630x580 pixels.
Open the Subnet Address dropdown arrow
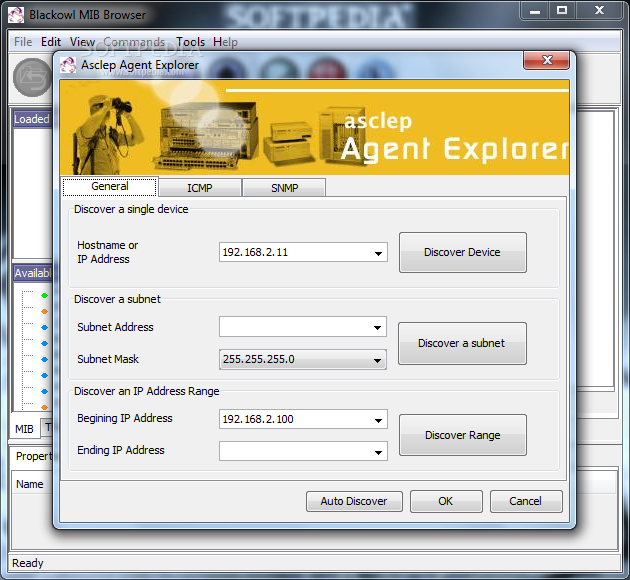coord(377,327)
